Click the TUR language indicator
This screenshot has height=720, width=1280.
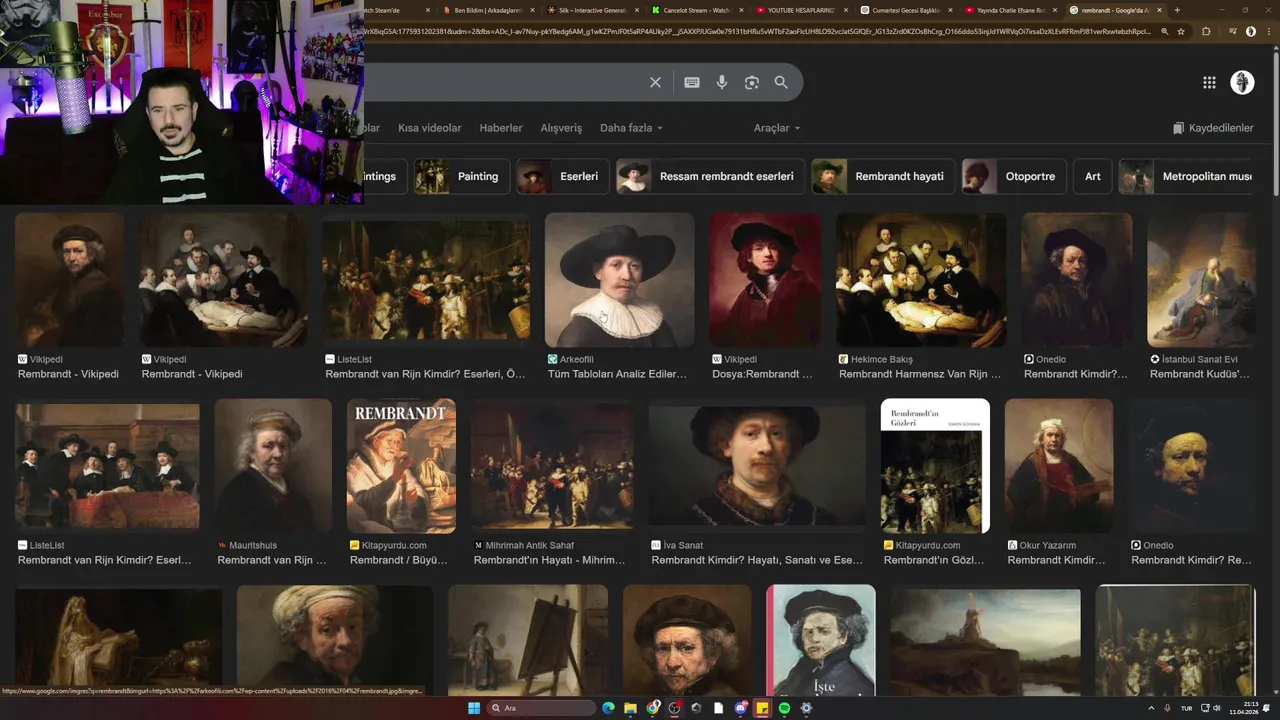(x=1187, y=708)
